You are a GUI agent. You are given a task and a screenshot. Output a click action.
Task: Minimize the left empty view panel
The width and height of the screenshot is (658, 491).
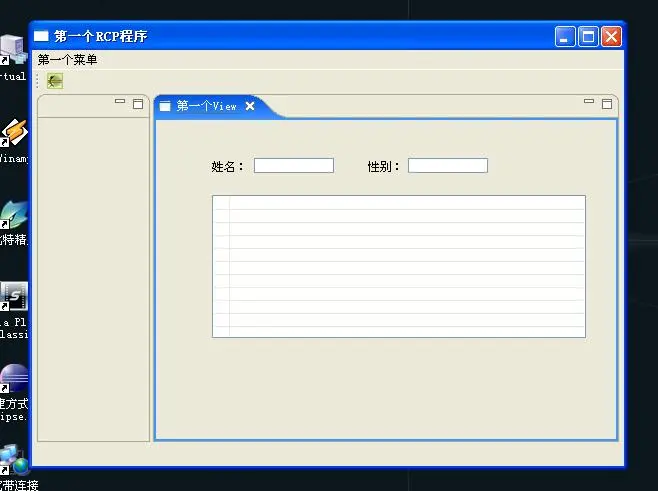tap(120, 101)
